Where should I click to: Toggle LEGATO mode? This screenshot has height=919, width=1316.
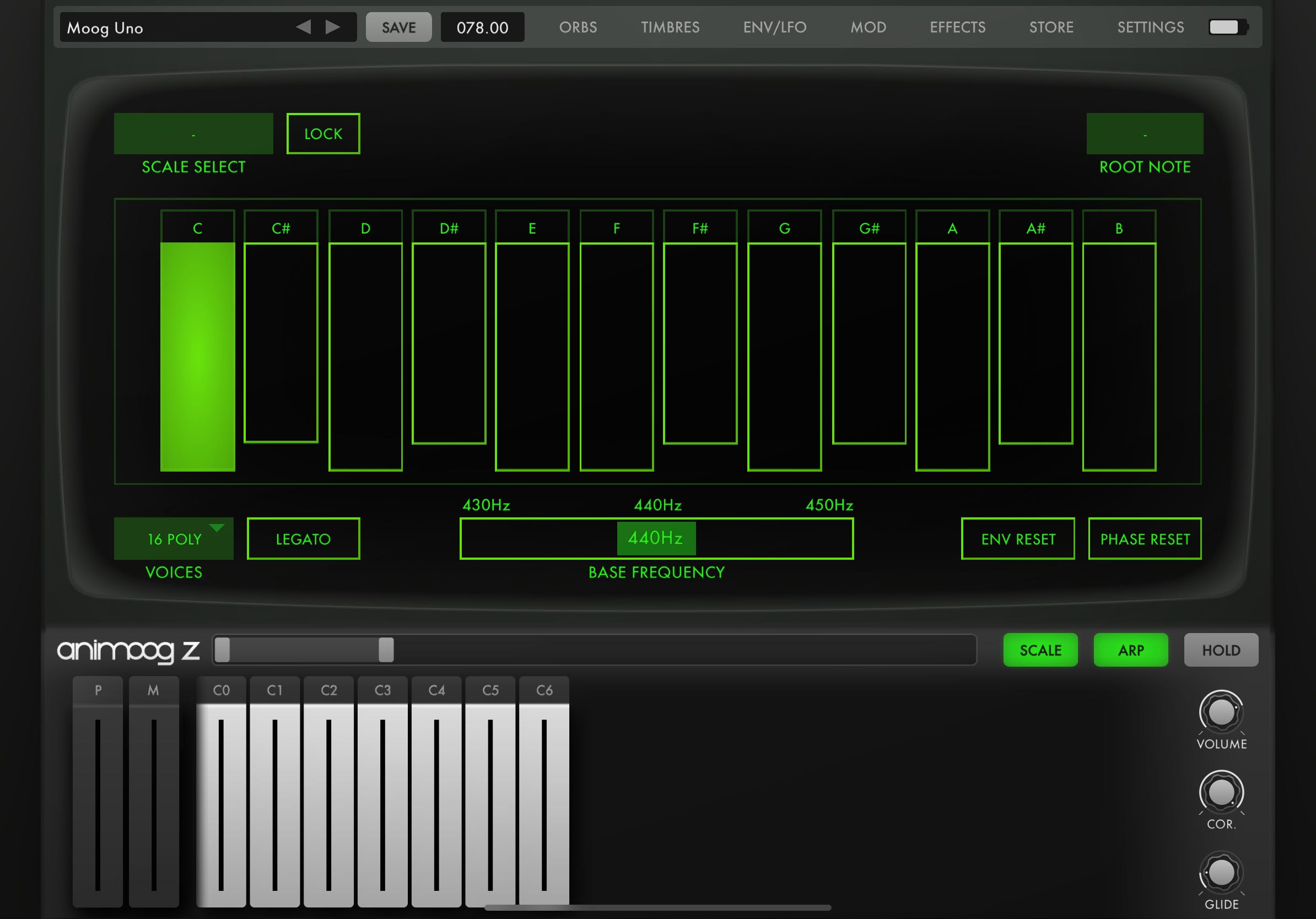[303, 539]
